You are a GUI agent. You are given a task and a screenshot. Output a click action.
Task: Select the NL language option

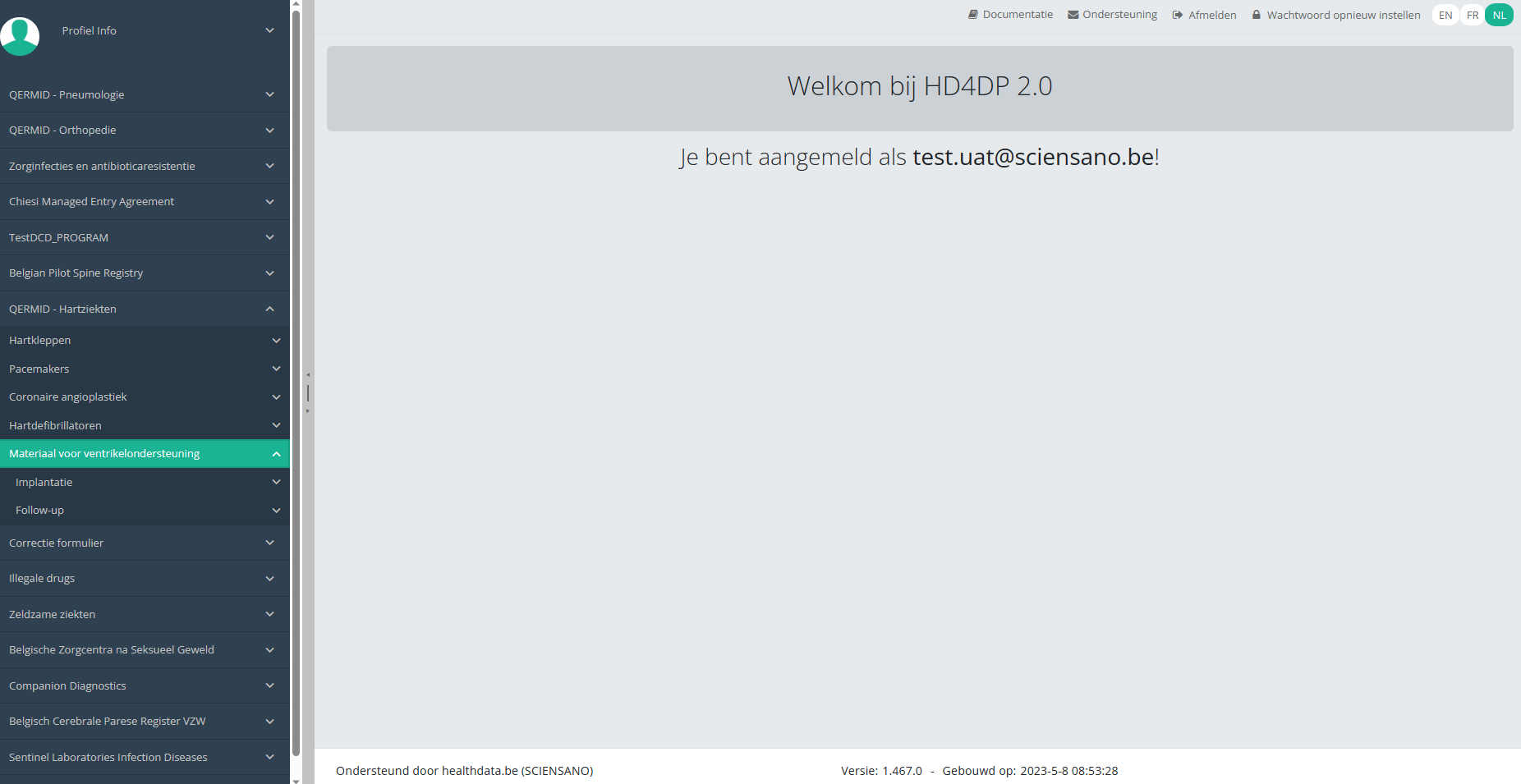click(x=1499, y=15)
